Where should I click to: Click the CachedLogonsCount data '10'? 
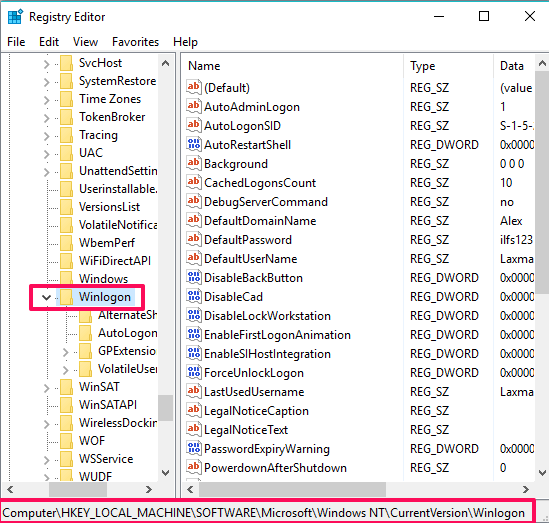[506, 182]
